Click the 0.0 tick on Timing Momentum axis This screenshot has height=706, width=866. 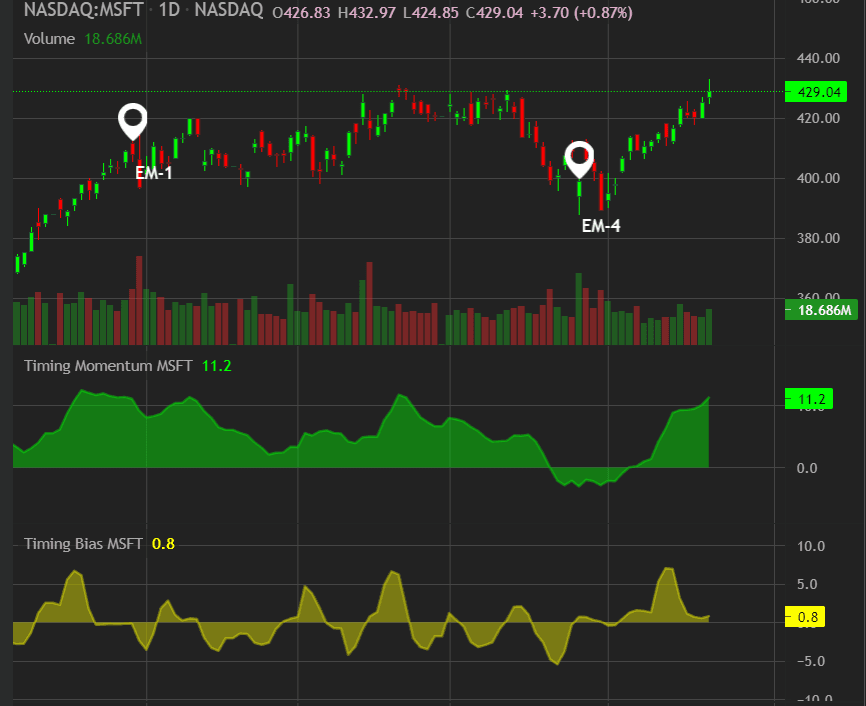(807, 468)
